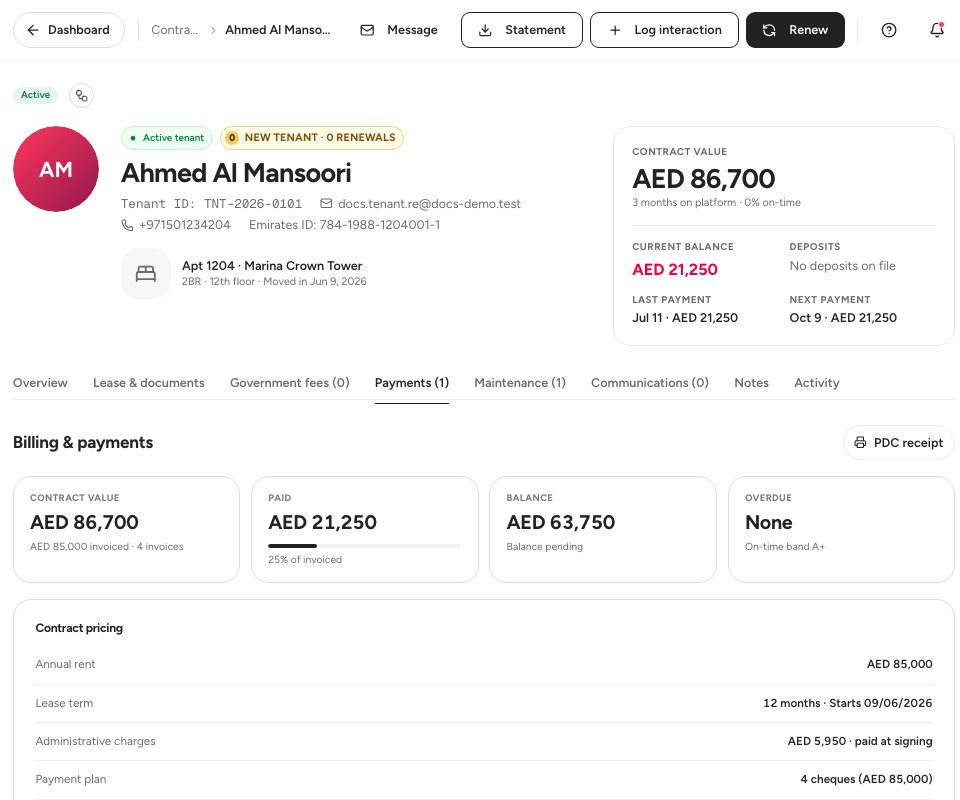
Task: Click the Tenant ID TNT-2026-0101
Action: click(211, 204)
